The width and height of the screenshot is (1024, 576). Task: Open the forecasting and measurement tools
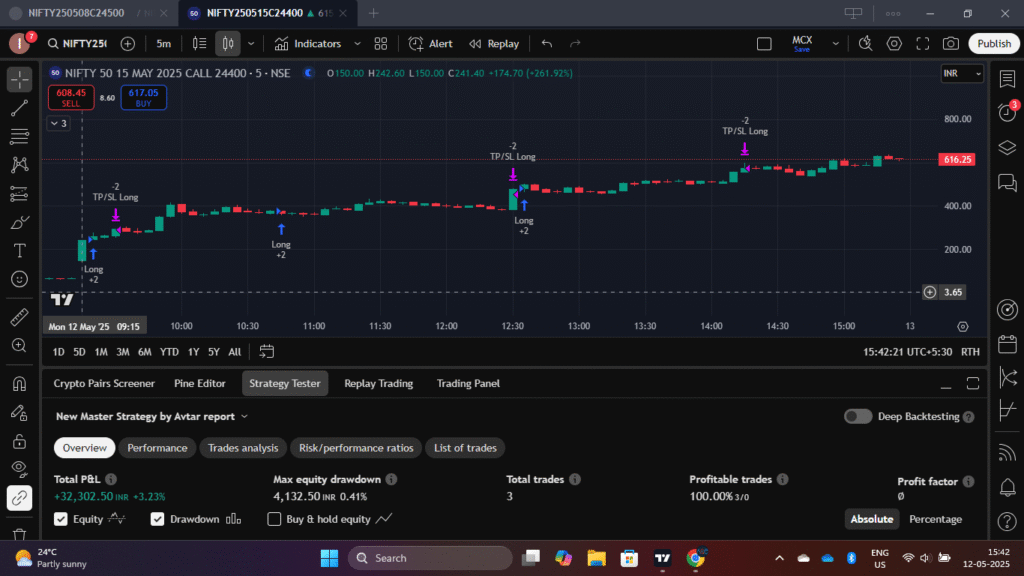pos(20,193)
